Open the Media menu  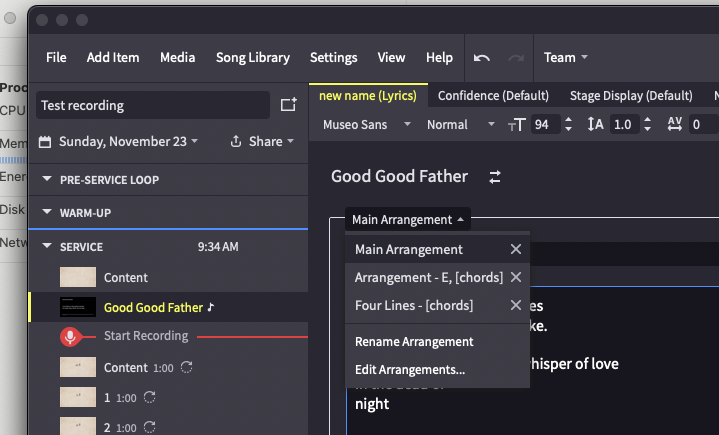coord(177,57)
